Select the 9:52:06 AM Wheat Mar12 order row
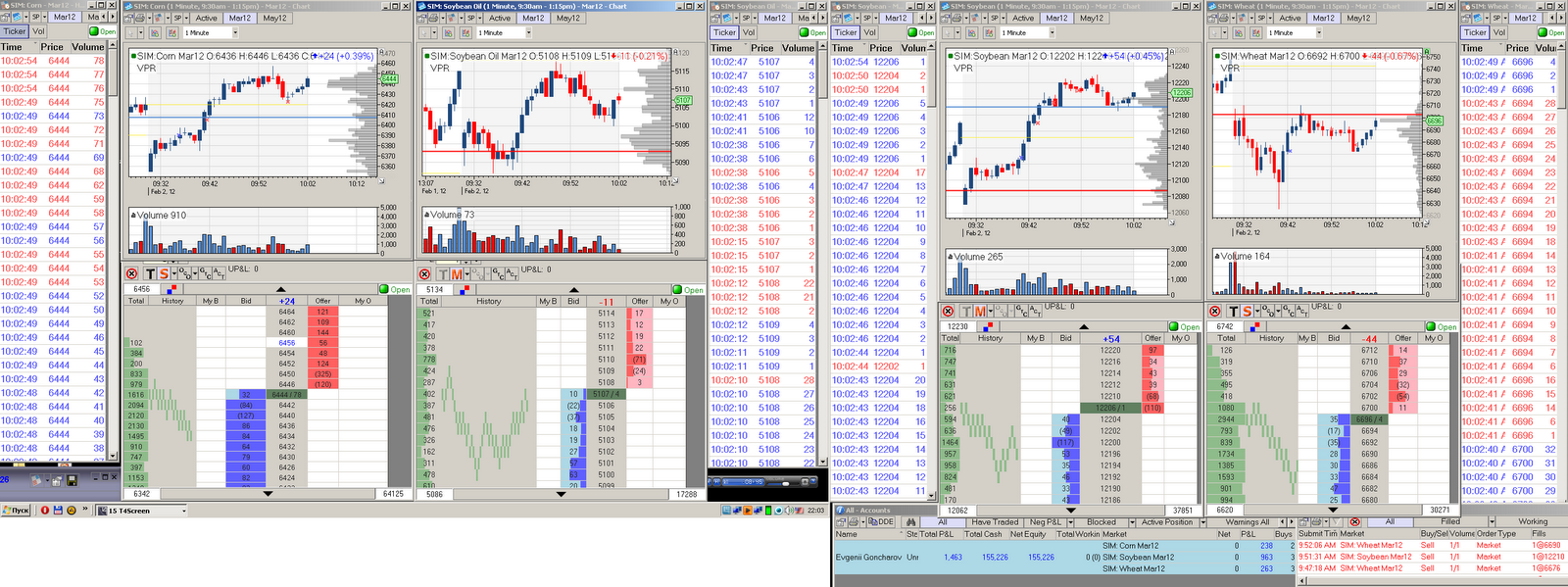Screen dimensions: 1568x587 pos(1433,545)
